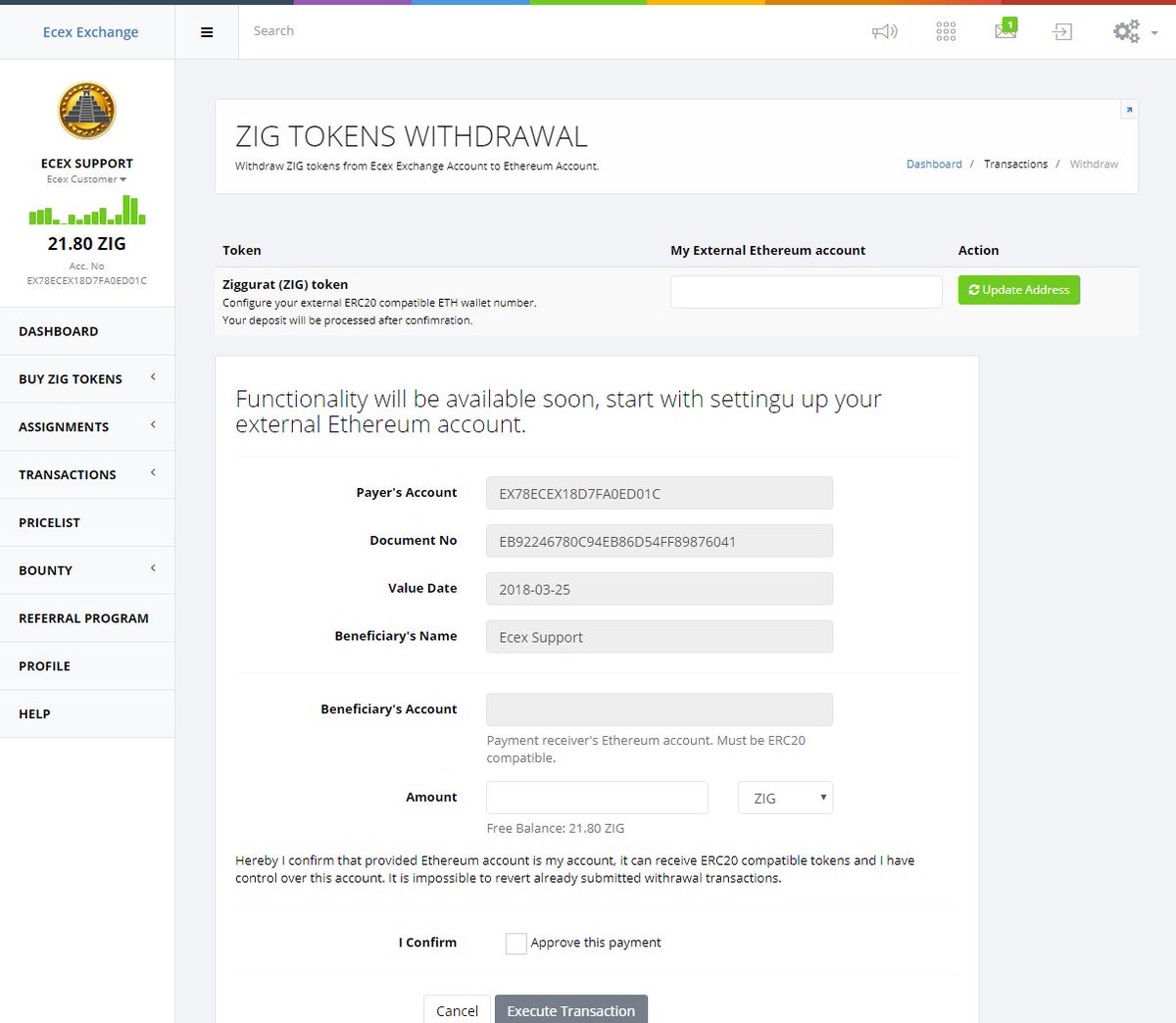
Task: Open the Referral Program page
Action: (87, 618)
